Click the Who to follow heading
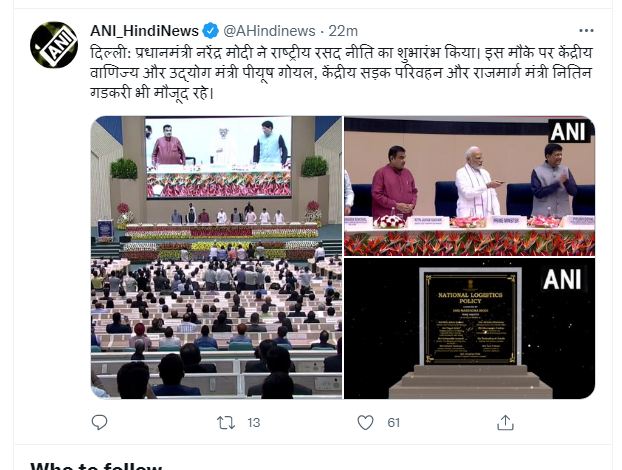The image size is (622, 470). 96,466
